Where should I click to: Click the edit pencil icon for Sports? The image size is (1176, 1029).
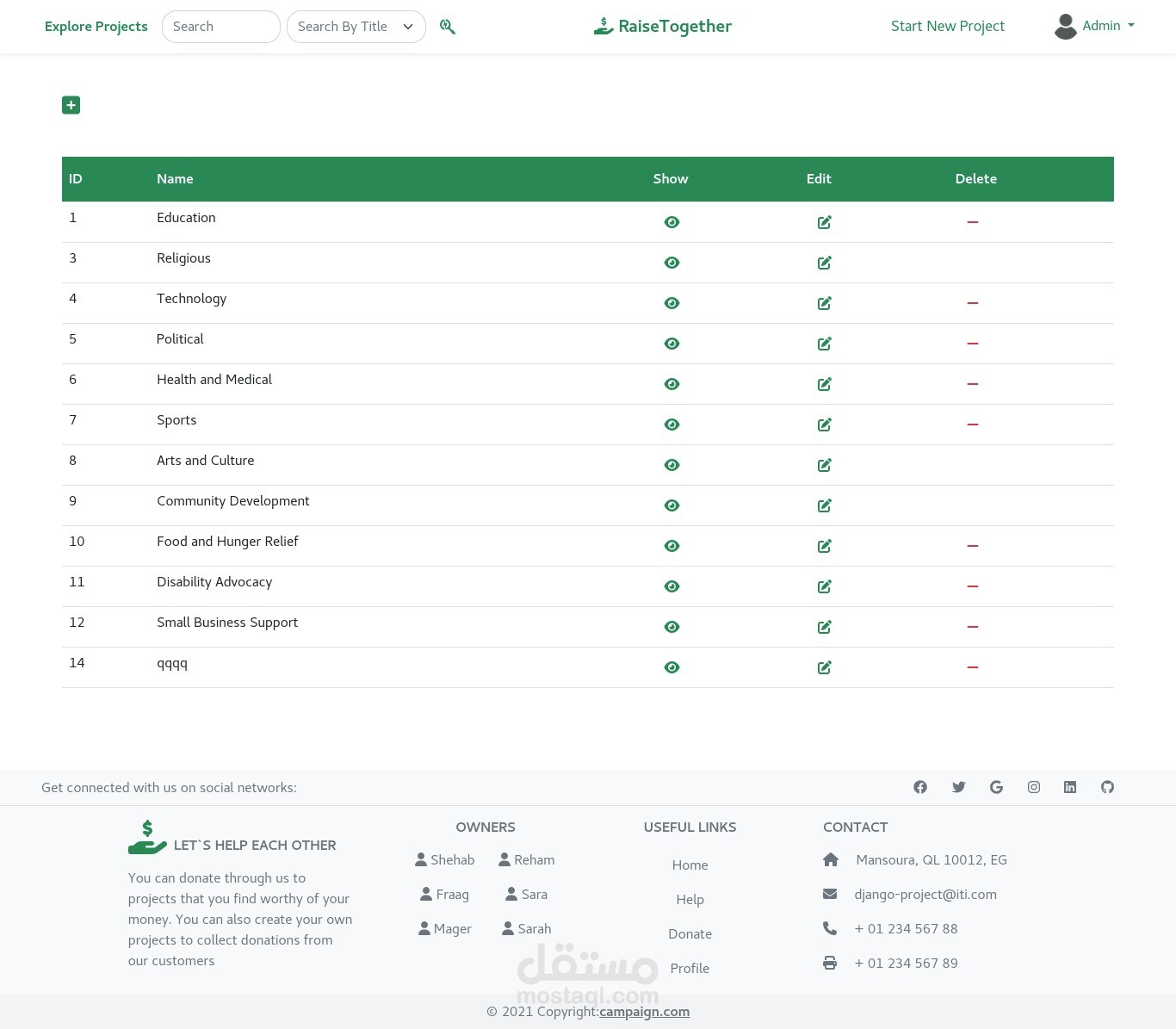(824, 425)
